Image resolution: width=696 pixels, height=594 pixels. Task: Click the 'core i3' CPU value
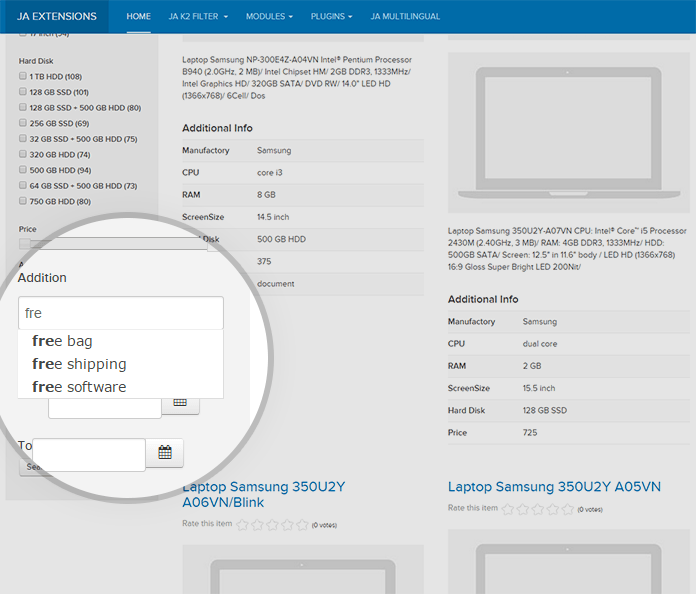269,173
